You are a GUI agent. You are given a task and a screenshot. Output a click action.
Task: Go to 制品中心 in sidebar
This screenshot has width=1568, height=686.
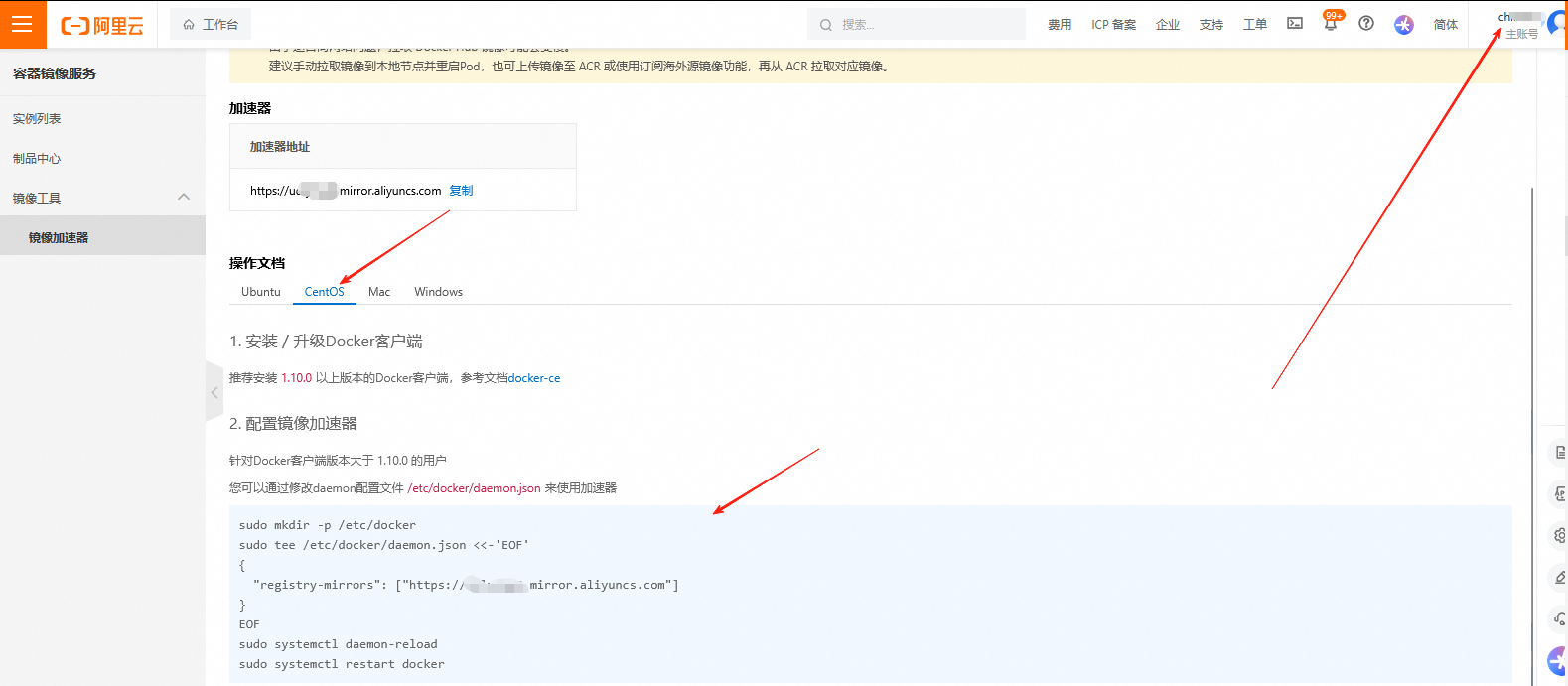pos(37,158)
